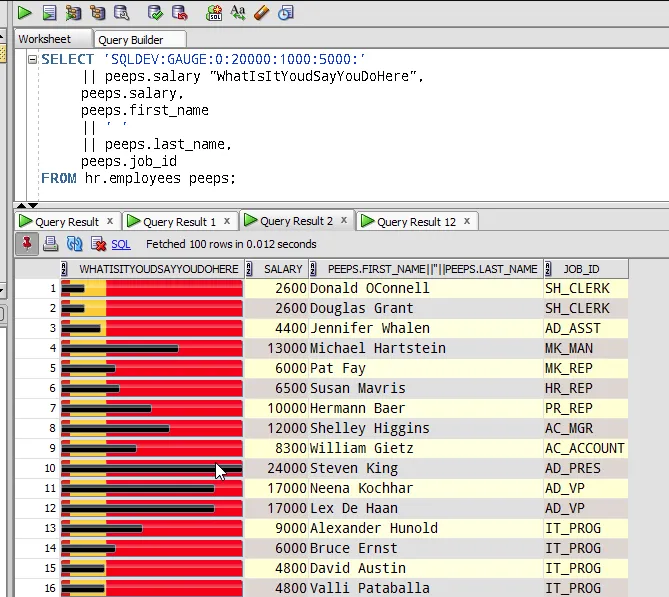Print the query results
Screen dimensions: 669x597
50,243
